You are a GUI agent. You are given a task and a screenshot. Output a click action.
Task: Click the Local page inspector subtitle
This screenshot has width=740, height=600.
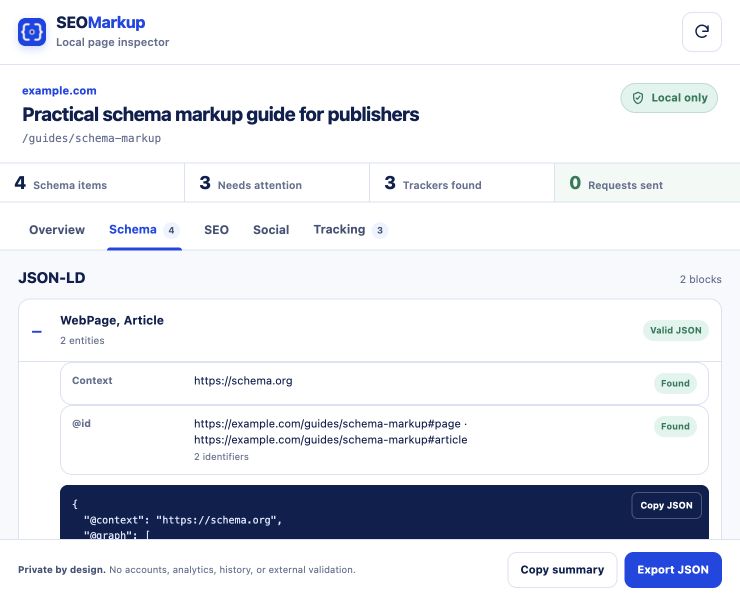112,42
